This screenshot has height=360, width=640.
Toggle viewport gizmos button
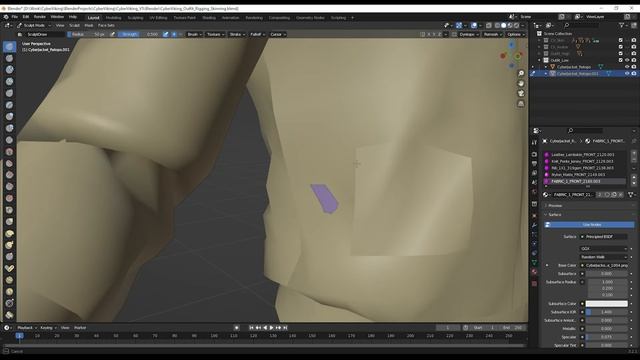(459, 25)
